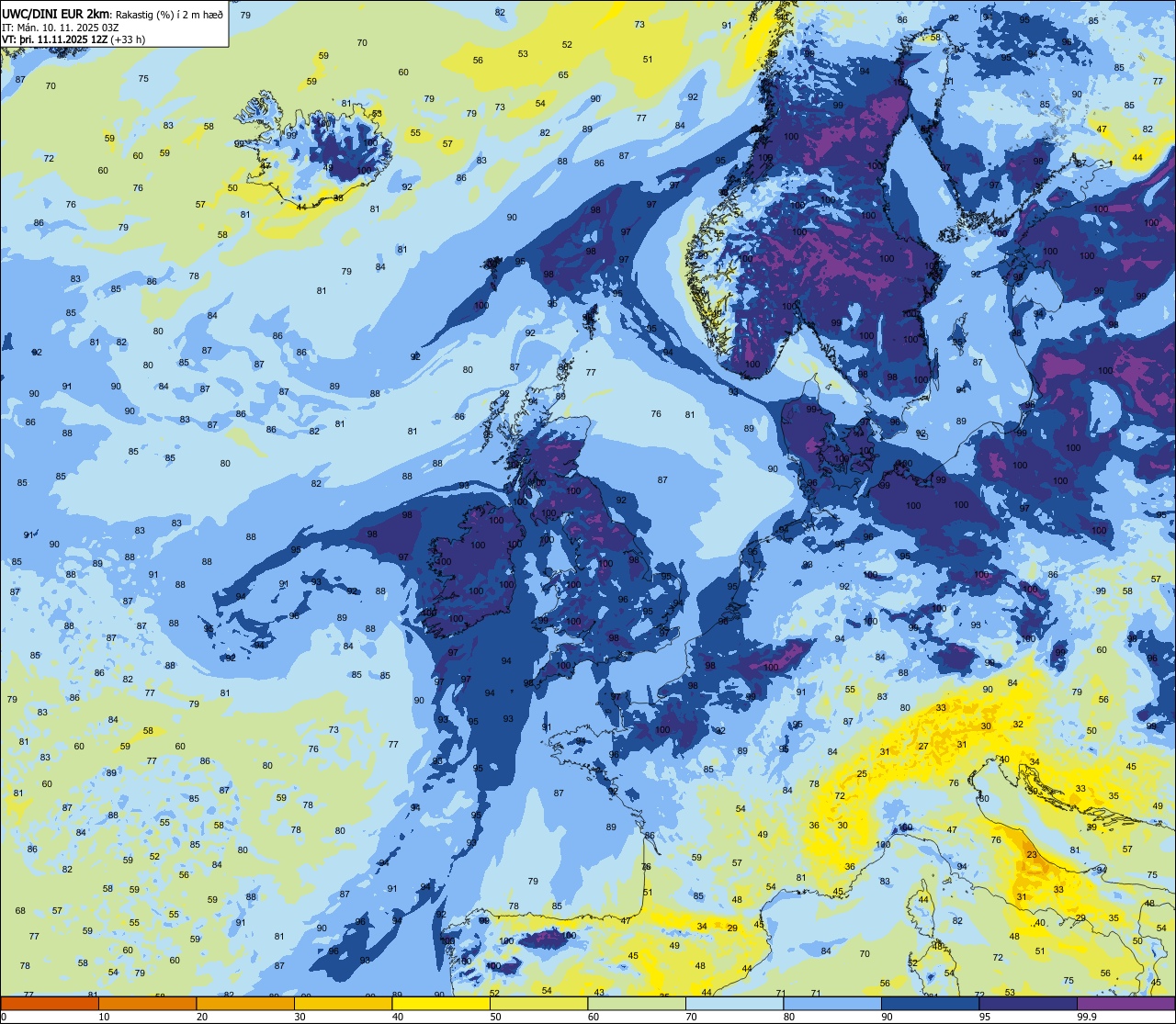This screenshot has width=1176, height=1024.
Task: Click the purple above-99.9 legend swatch
Action: pyautogui.click(x=1125, y=1004)
